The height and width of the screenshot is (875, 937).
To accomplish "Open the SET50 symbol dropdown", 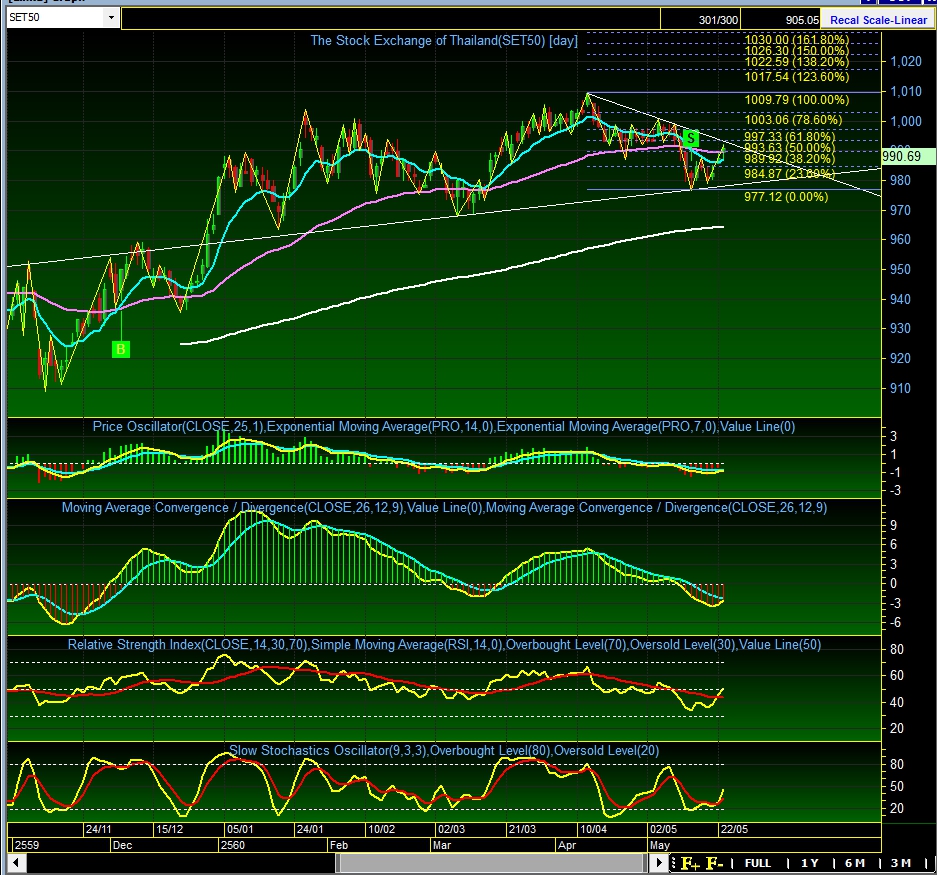I will tap(108, 18).
